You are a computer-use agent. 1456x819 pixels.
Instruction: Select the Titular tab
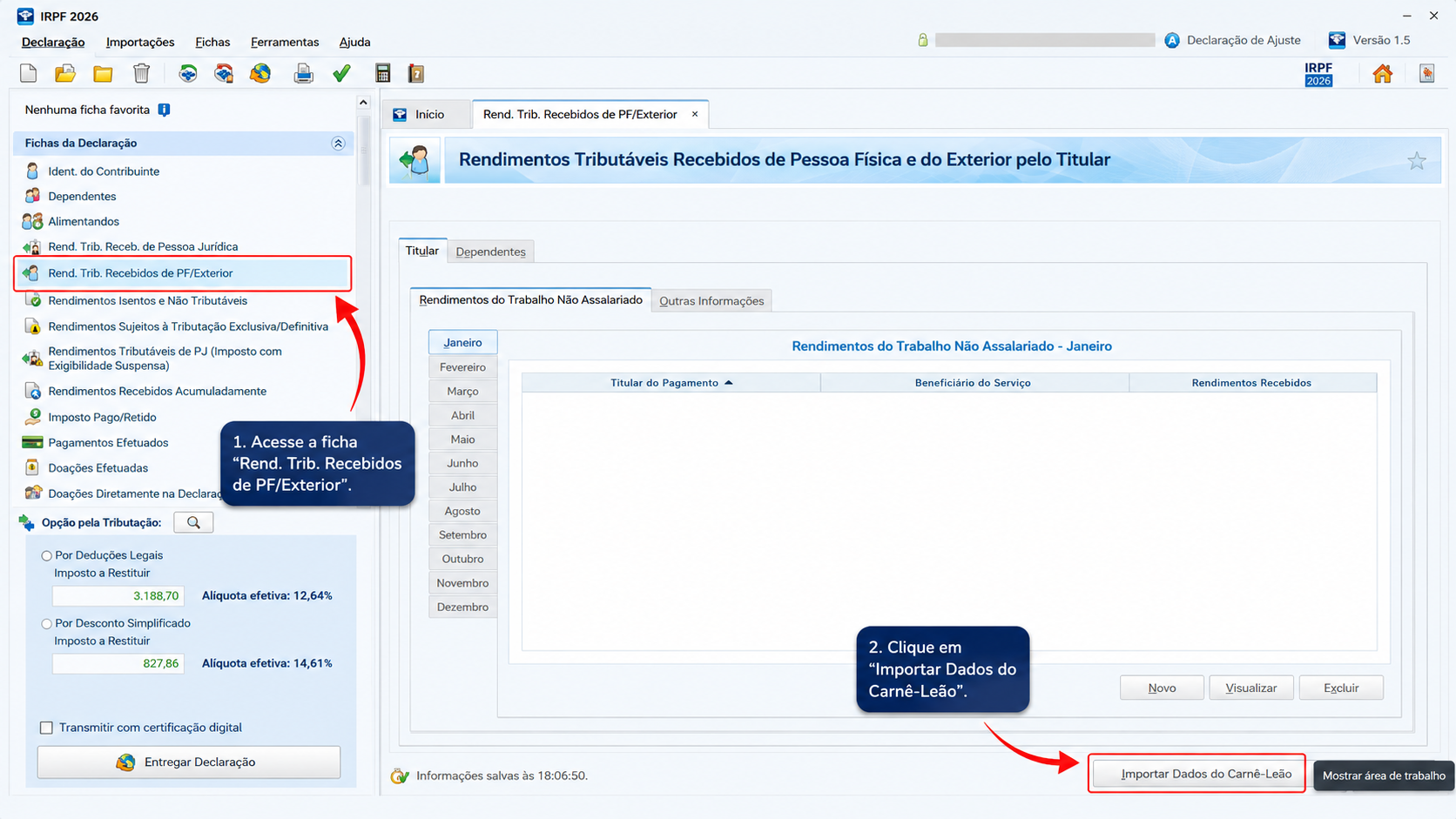[422, 251]
